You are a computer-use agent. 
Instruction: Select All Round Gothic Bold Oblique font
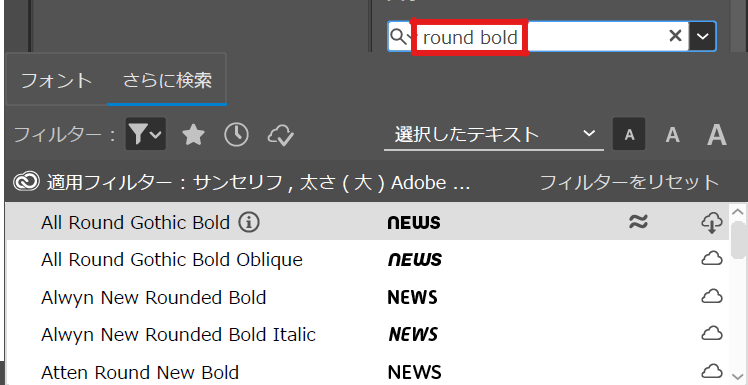(172, 260)
